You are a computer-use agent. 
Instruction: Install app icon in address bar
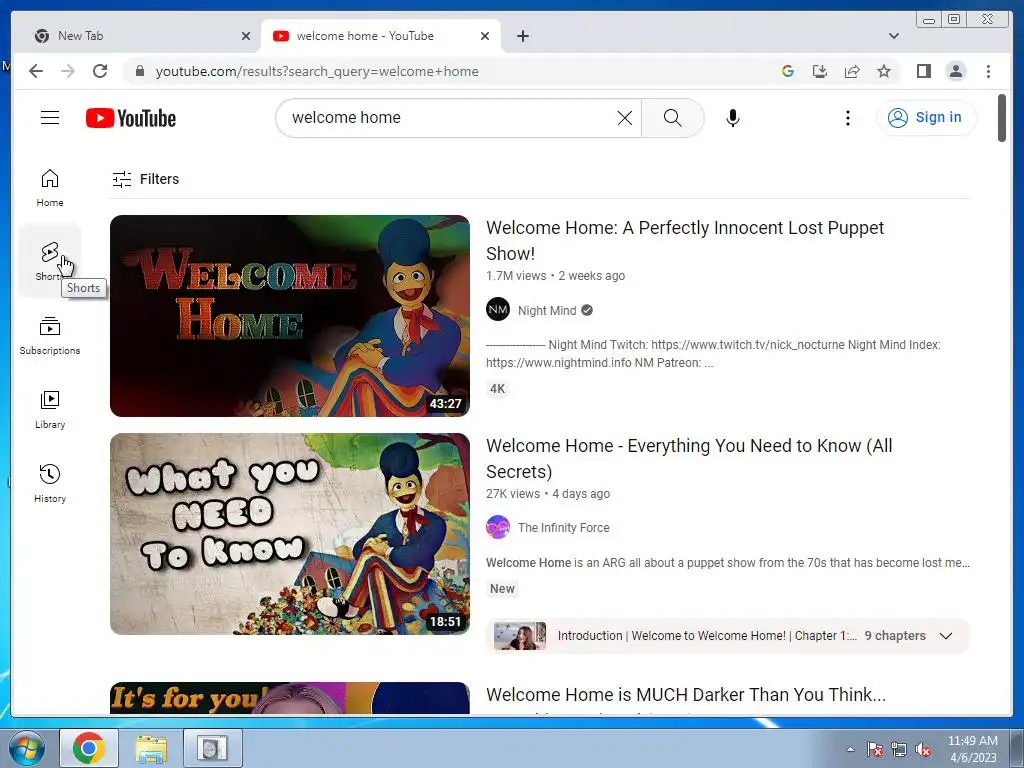pyautogui.click(x=820, y=71)
